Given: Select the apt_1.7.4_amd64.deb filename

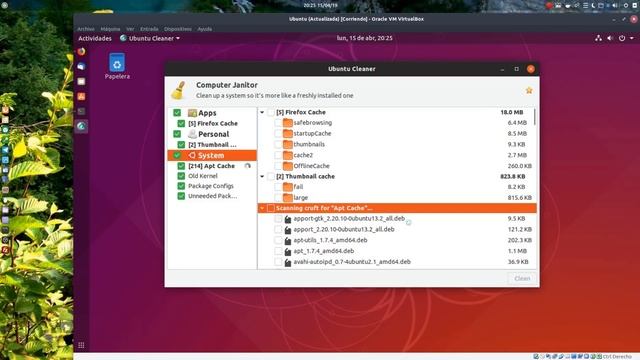Looking at the screenshot, I should pos(324,251).
